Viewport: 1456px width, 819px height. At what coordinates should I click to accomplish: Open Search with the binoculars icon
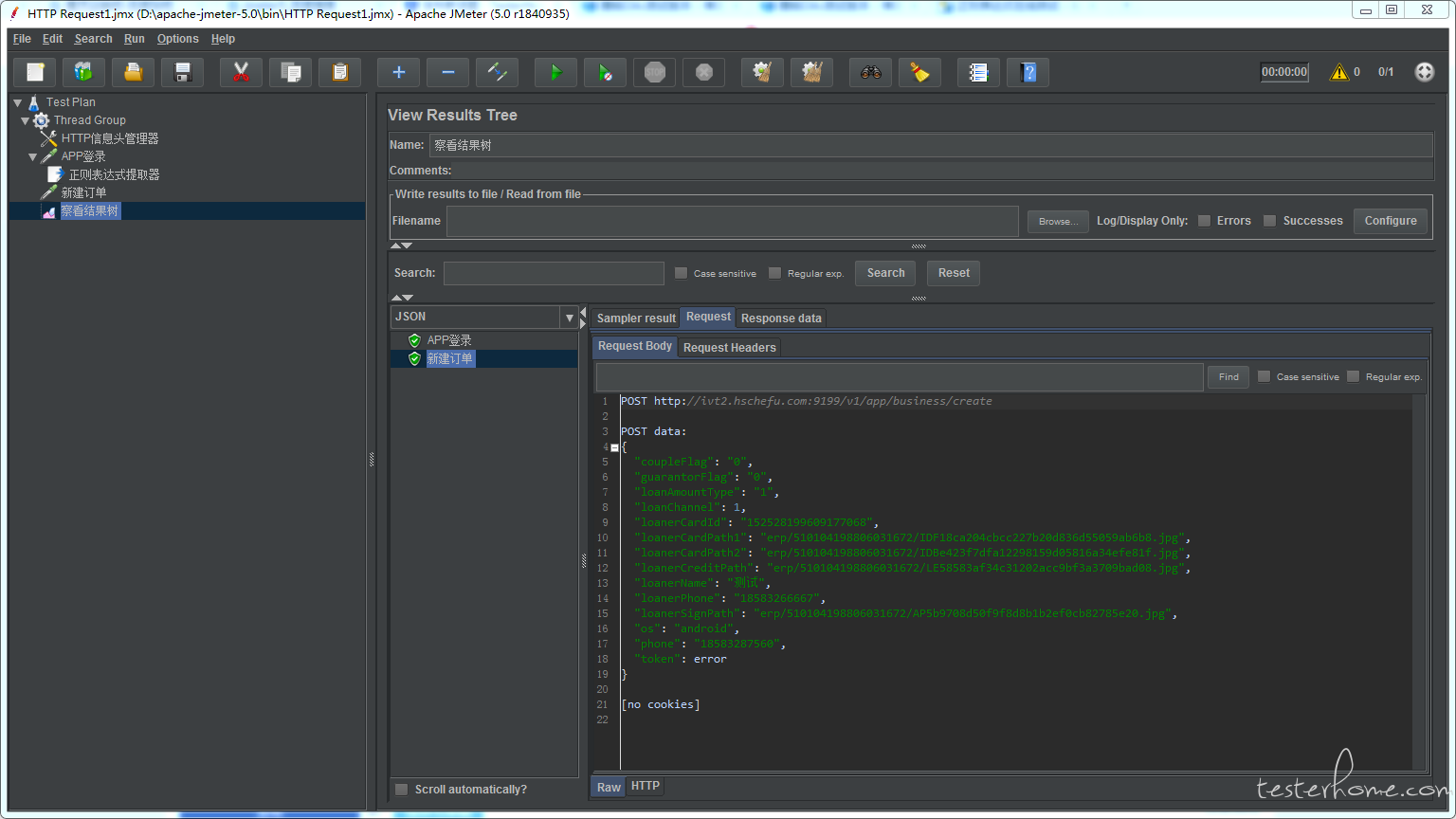click(x=871, y=72)
